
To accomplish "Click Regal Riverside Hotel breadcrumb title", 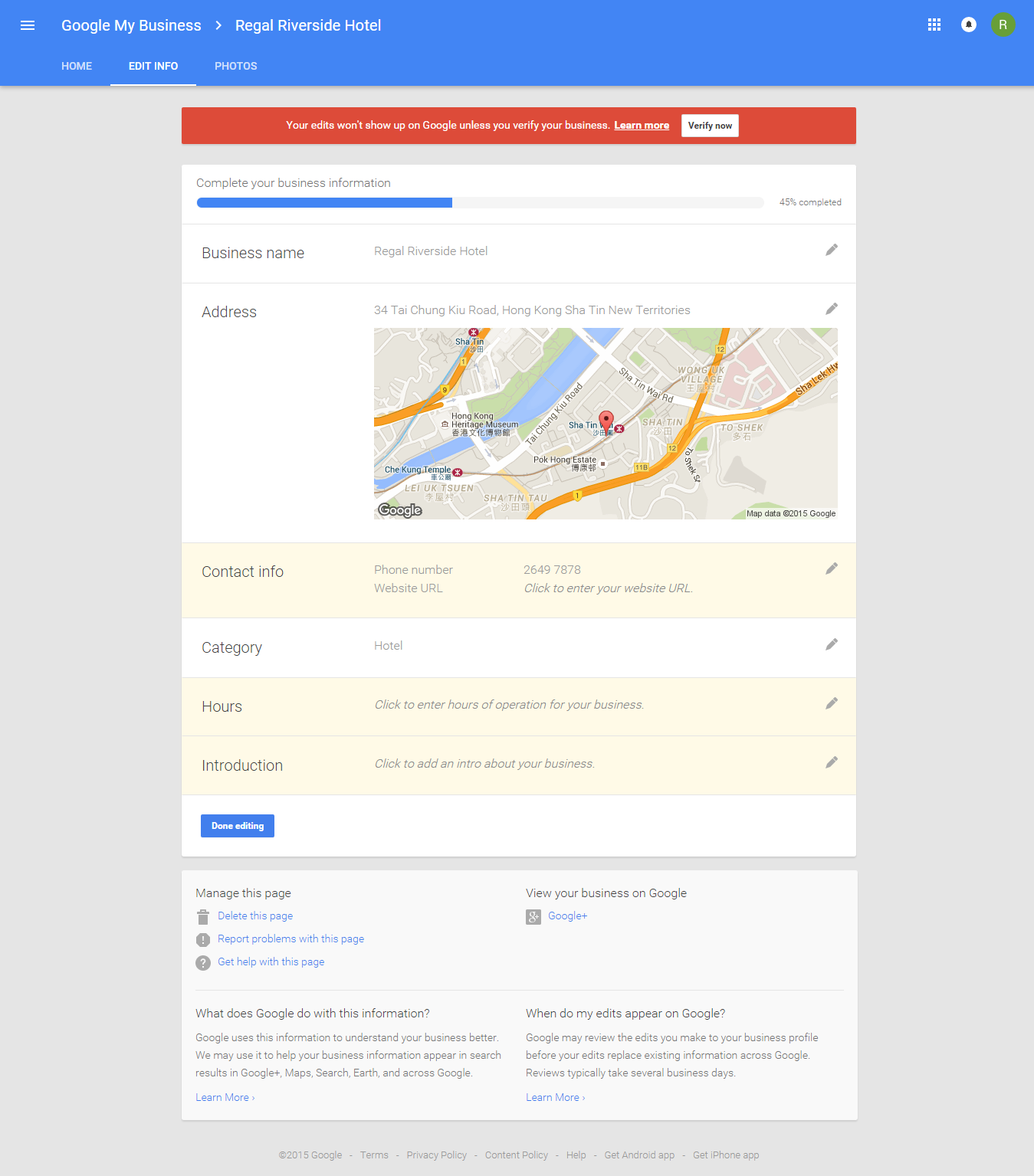I will click(308, 25).
